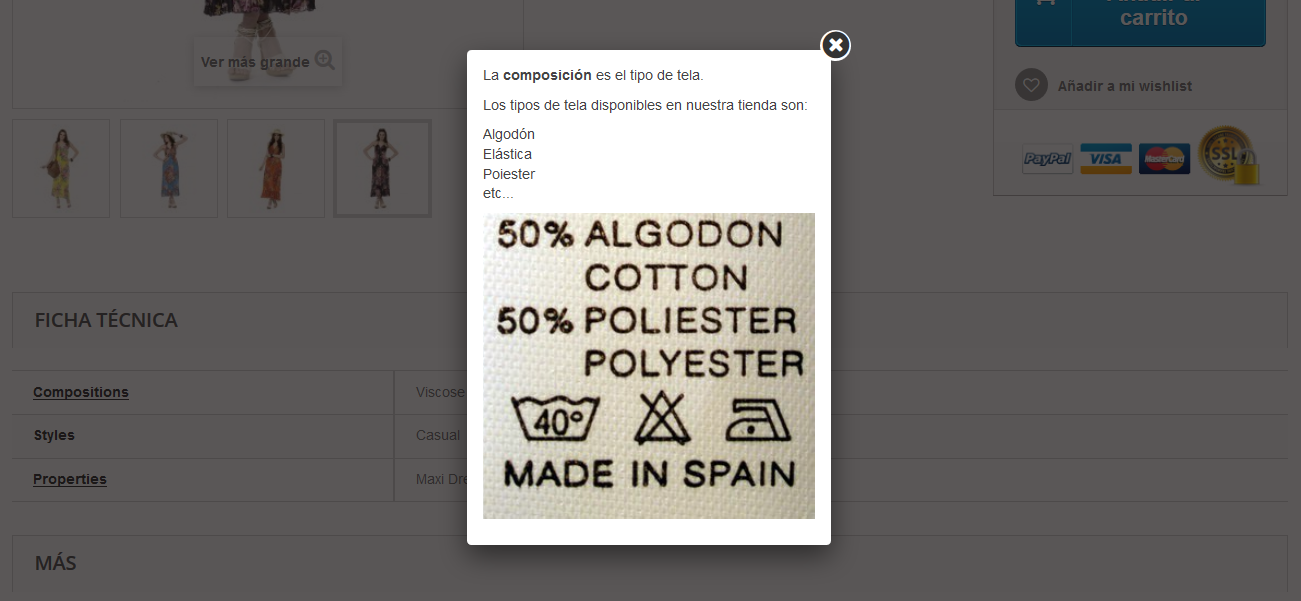Select the yellow dress thumbnail
1301x601 pixels.
[x=61, y=168]
